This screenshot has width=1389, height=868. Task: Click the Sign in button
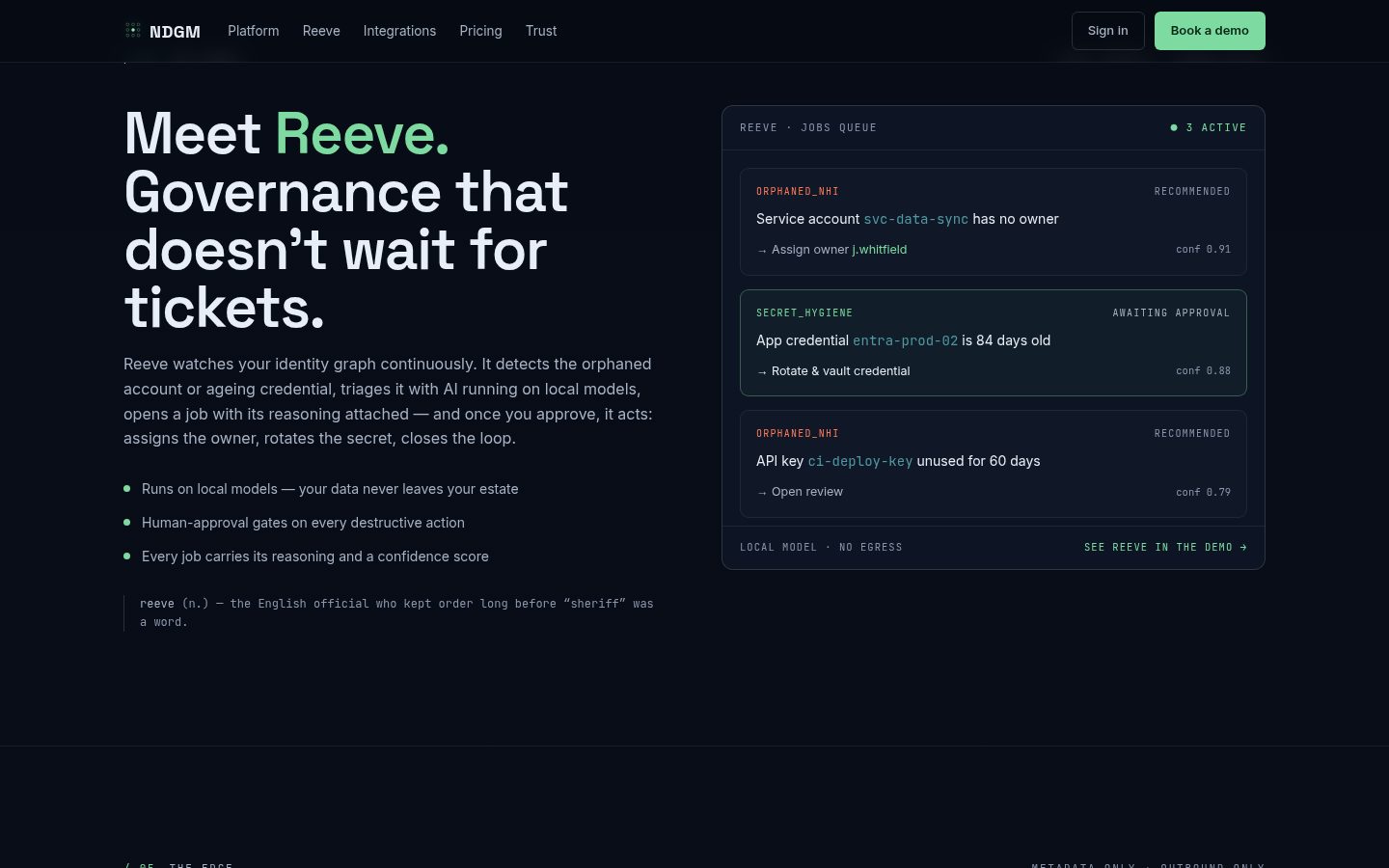1108,31
